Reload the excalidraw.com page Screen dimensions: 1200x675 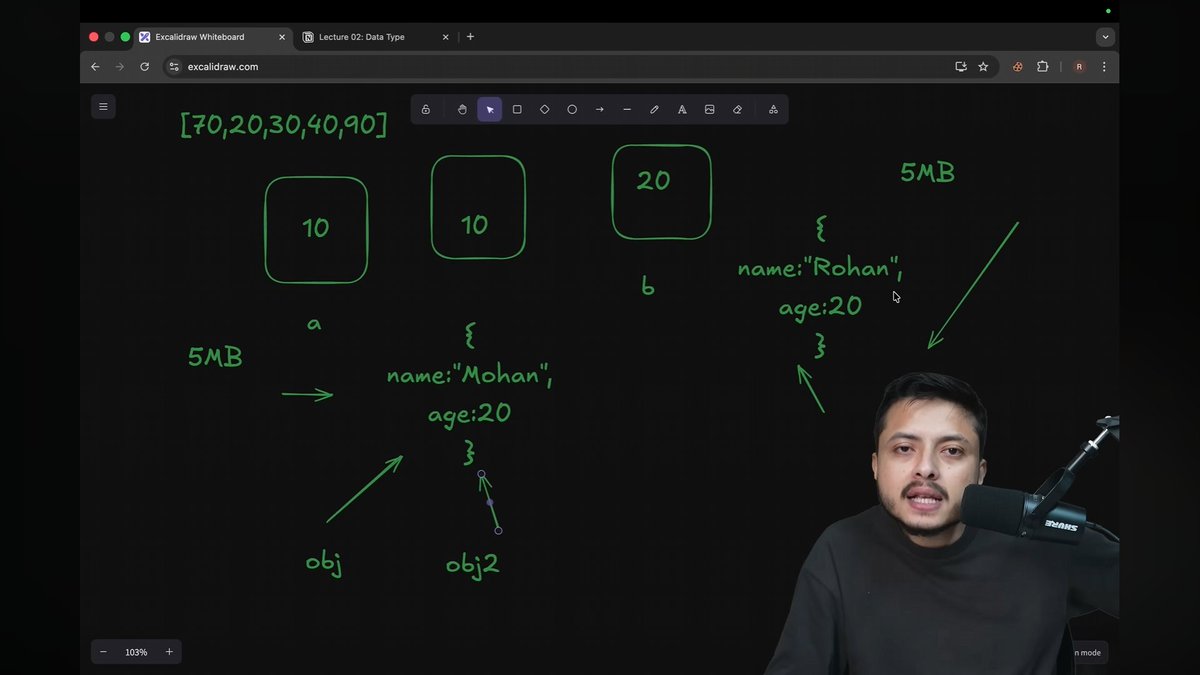click(x=145, y=67)
